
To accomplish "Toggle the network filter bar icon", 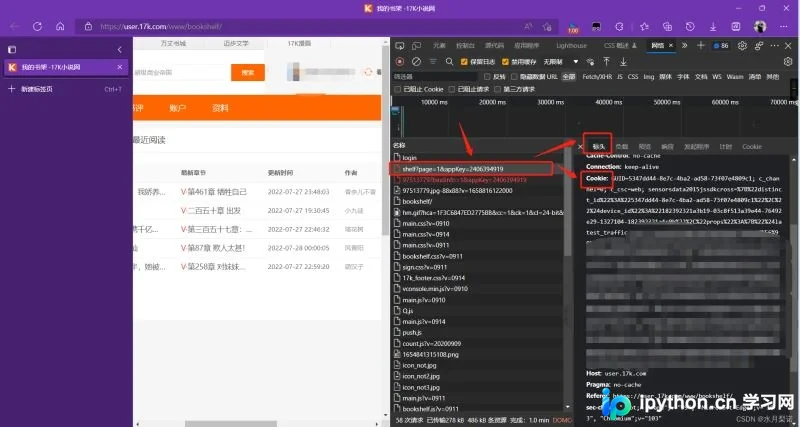I will tap(433, 62).
